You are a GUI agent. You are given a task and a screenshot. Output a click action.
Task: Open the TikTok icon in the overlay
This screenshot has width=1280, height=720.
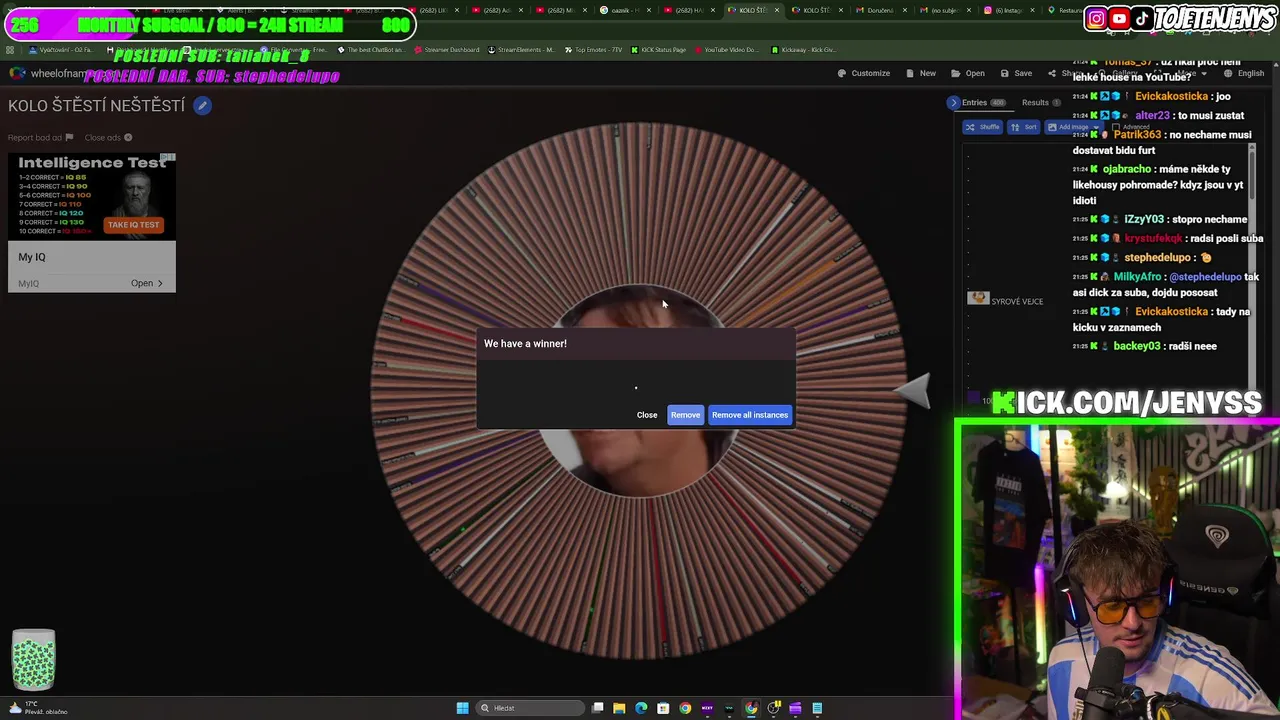coord(1141,18)
